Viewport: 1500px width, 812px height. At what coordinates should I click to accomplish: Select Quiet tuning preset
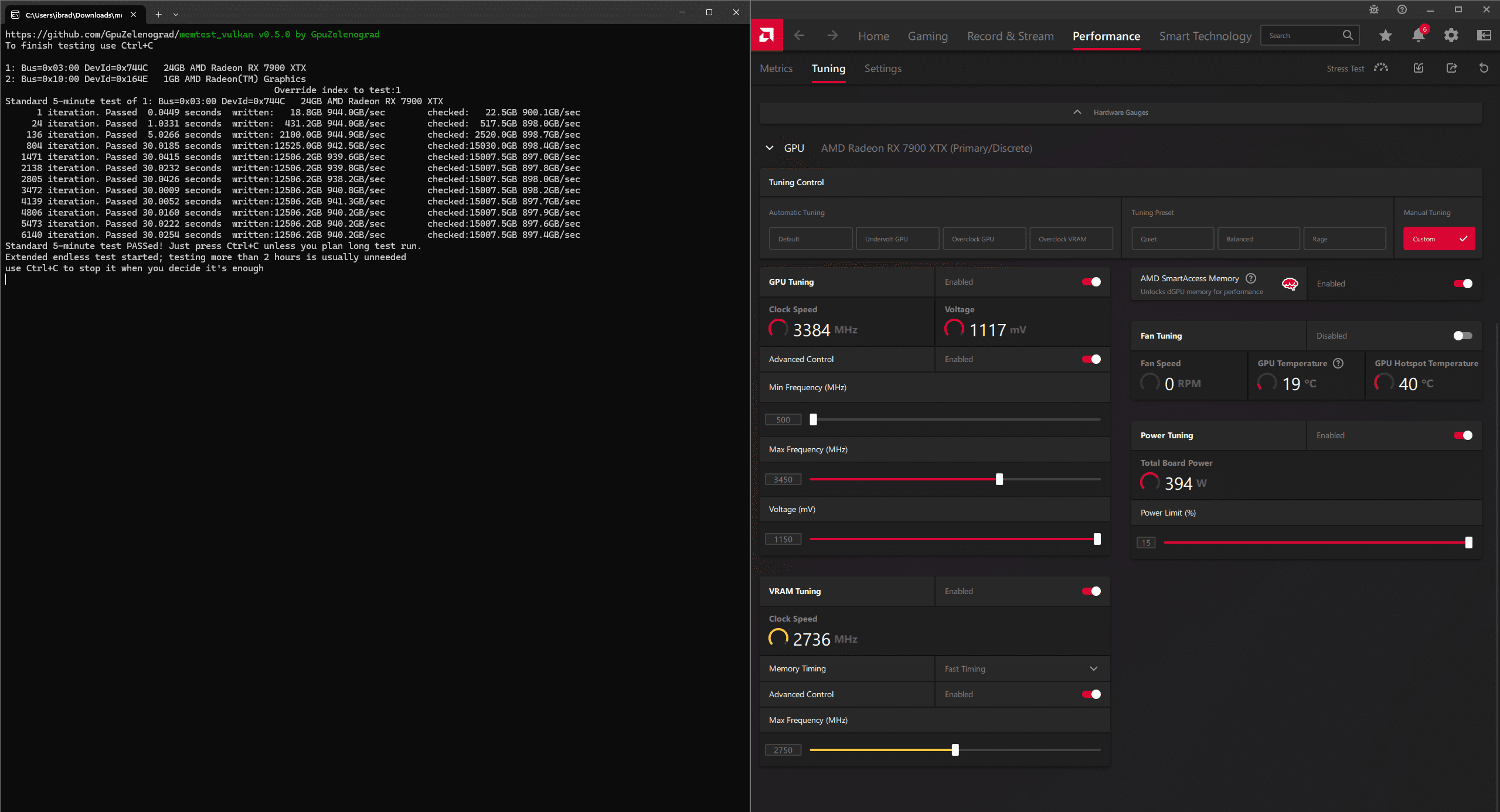point(1172,238)
